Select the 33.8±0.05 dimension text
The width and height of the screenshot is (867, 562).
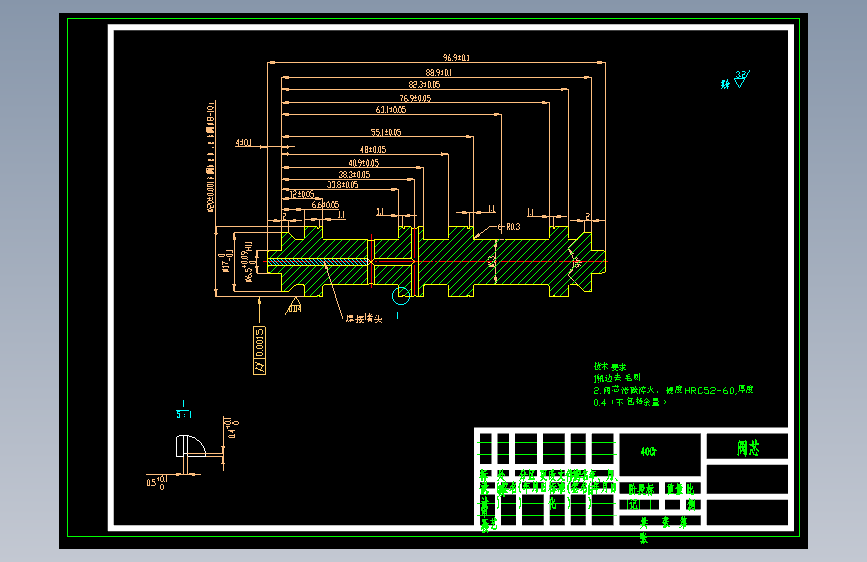[343, 185]
